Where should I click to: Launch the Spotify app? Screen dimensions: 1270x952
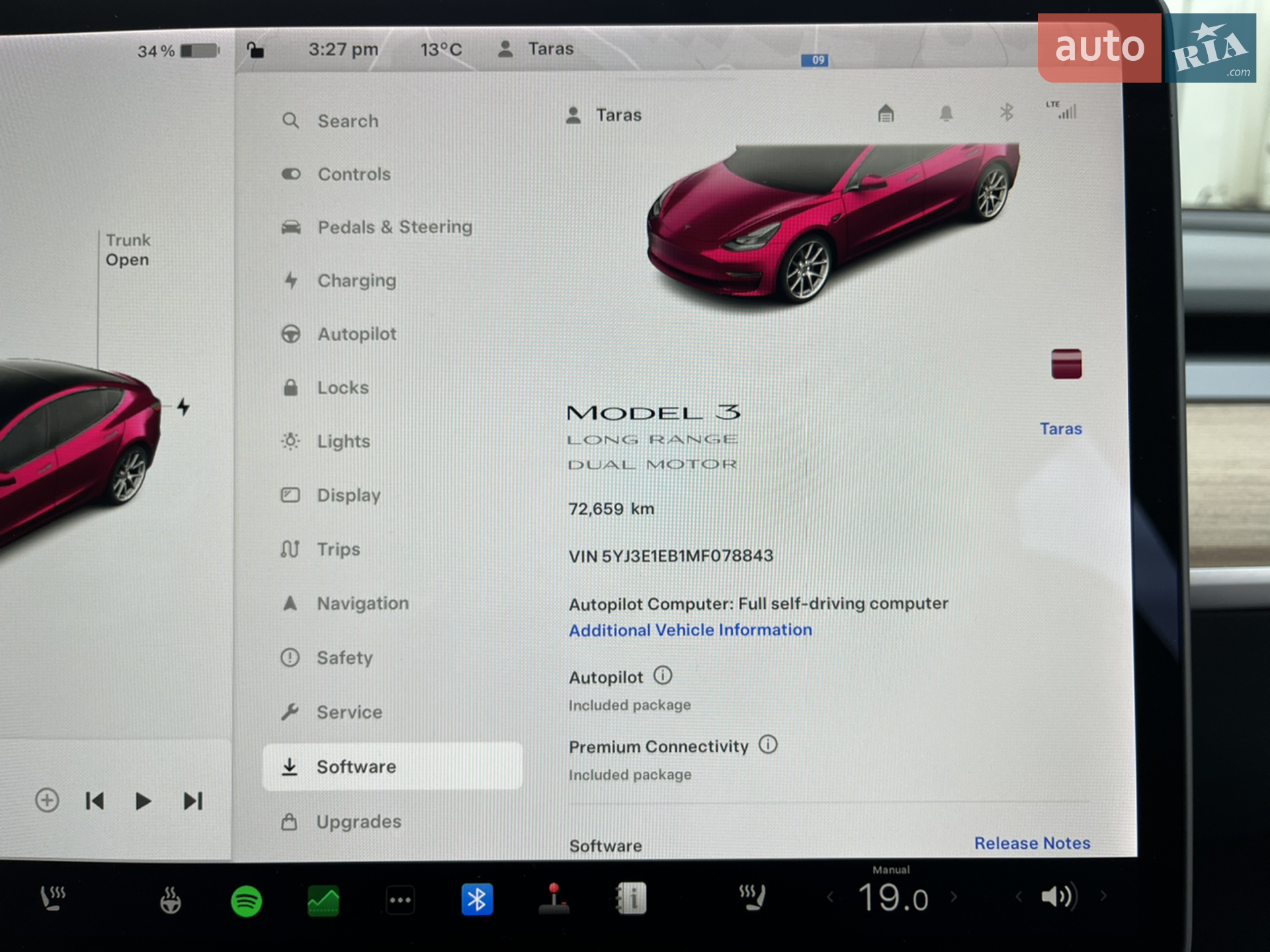tap(247, 901)
